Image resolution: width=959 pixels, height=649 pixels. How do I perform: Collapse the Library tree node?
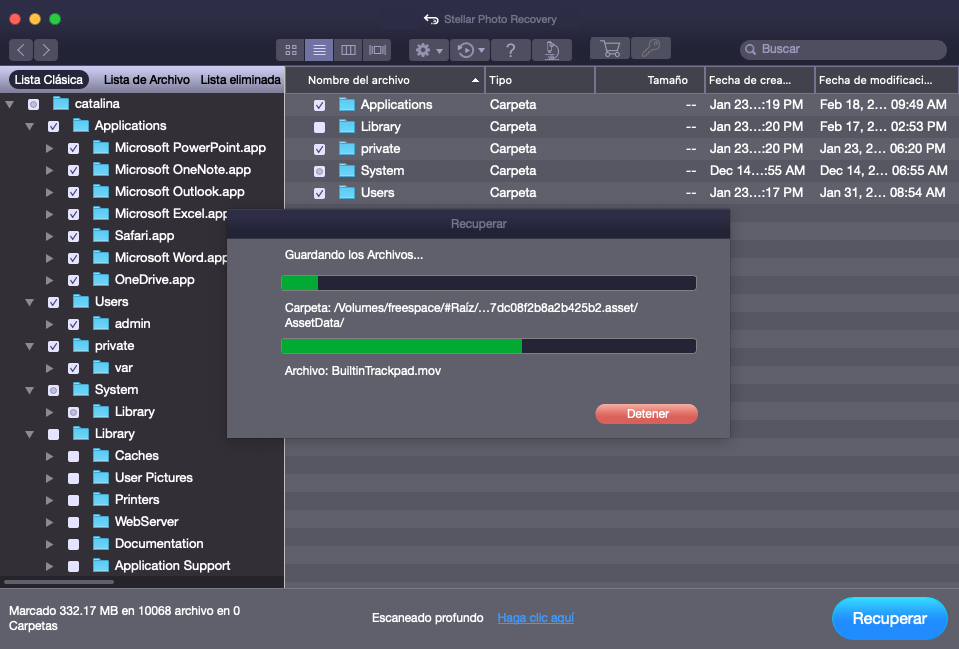point(29,435)
